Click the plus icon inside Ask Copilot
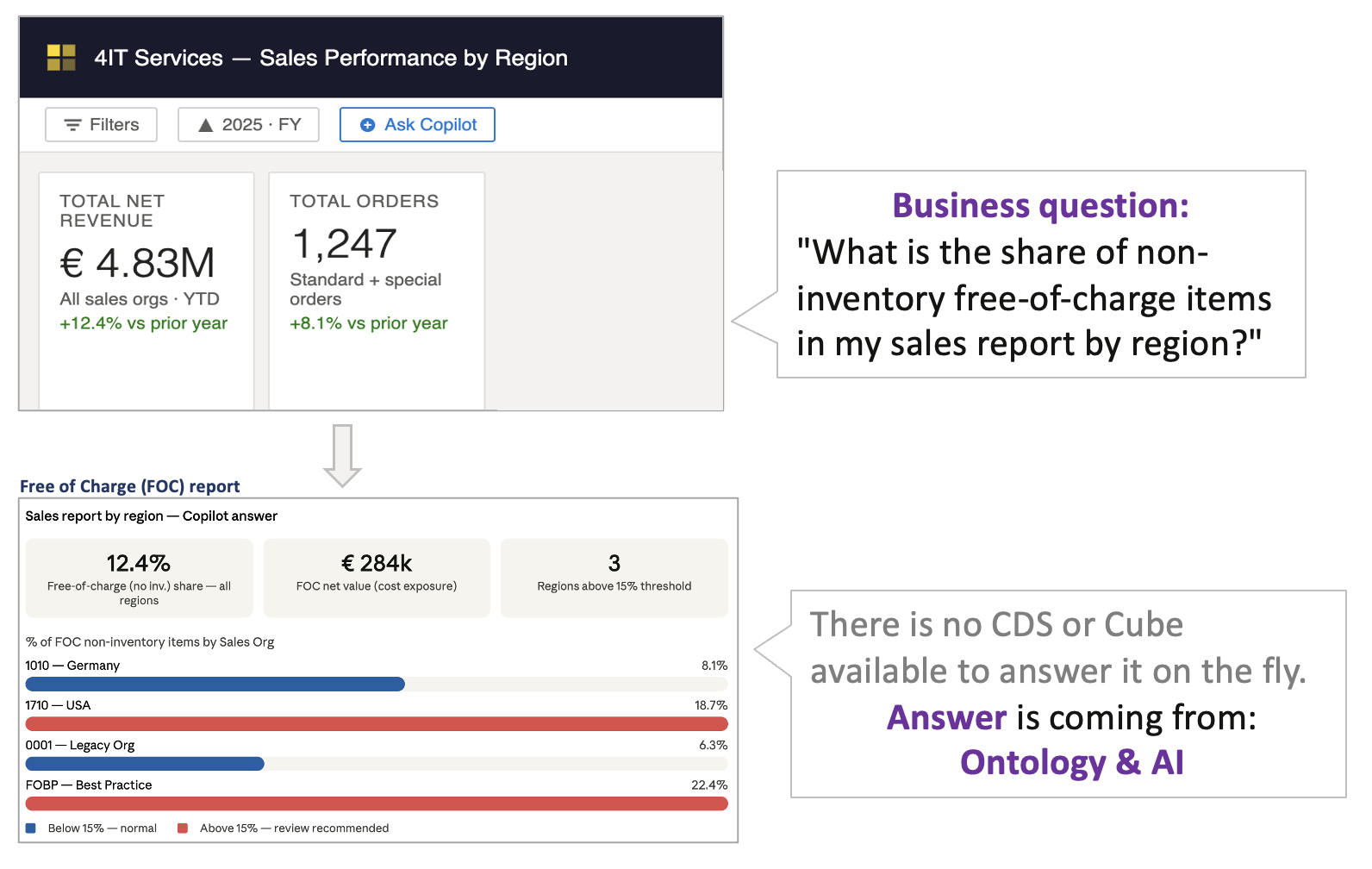This screenshot has height=869, width=1372. (x=366, y=124)
